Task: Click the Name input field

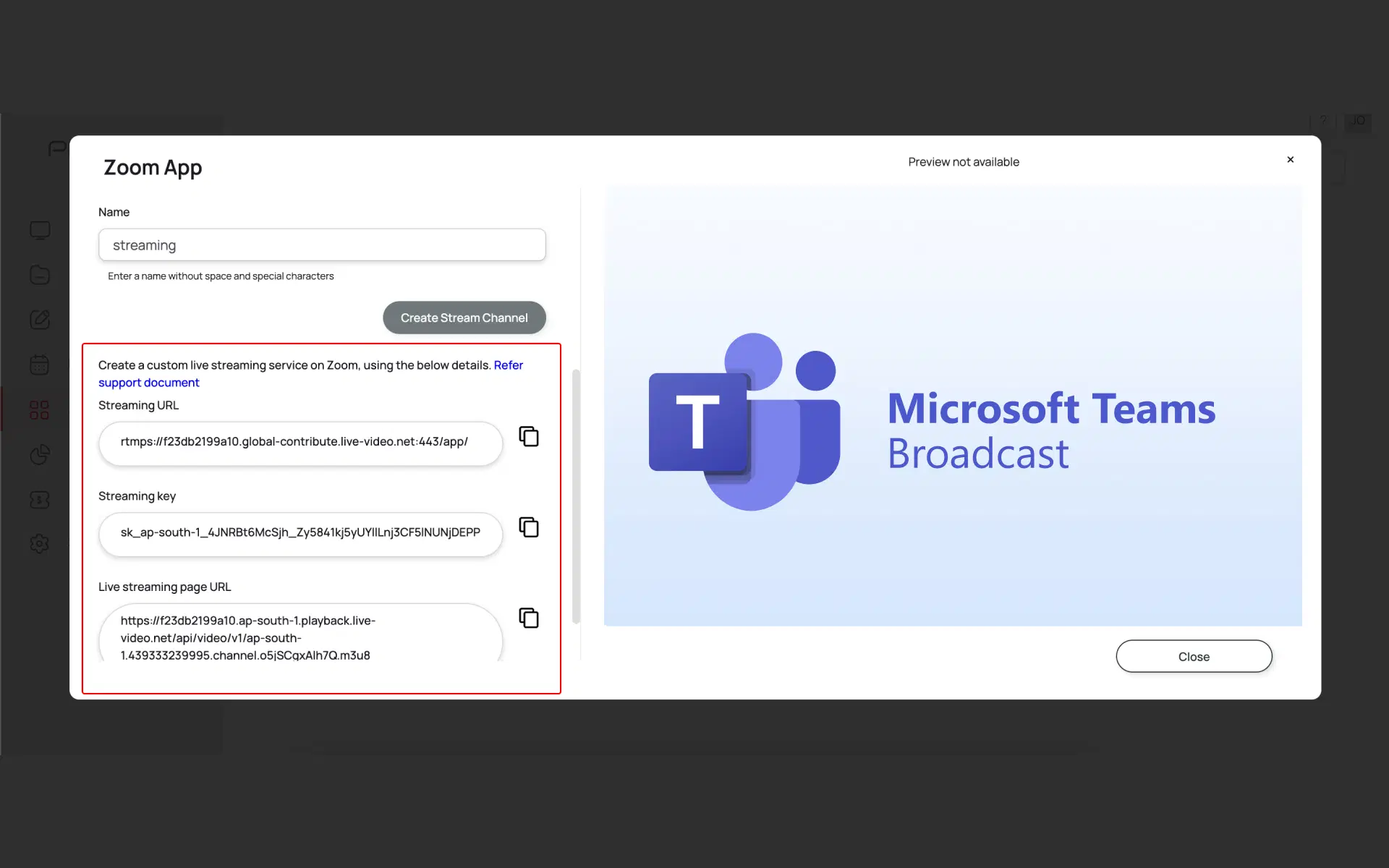Action: [322, 245]
